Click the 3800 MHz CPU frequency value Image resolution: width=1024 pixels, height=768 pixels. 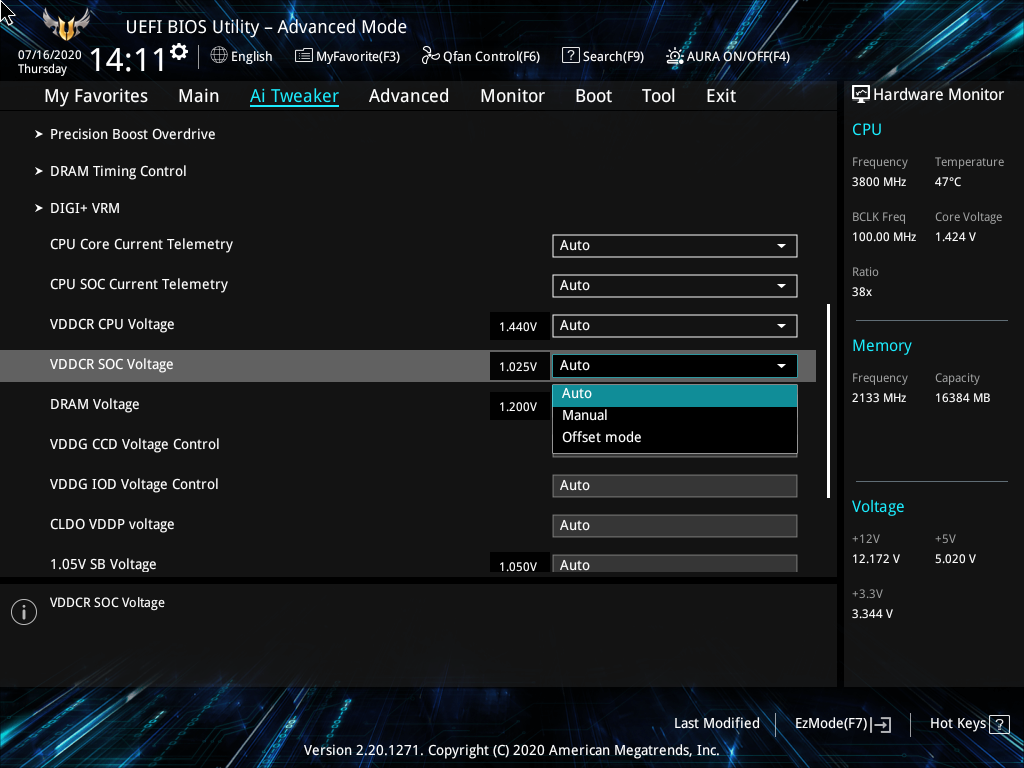coord(879,182)
